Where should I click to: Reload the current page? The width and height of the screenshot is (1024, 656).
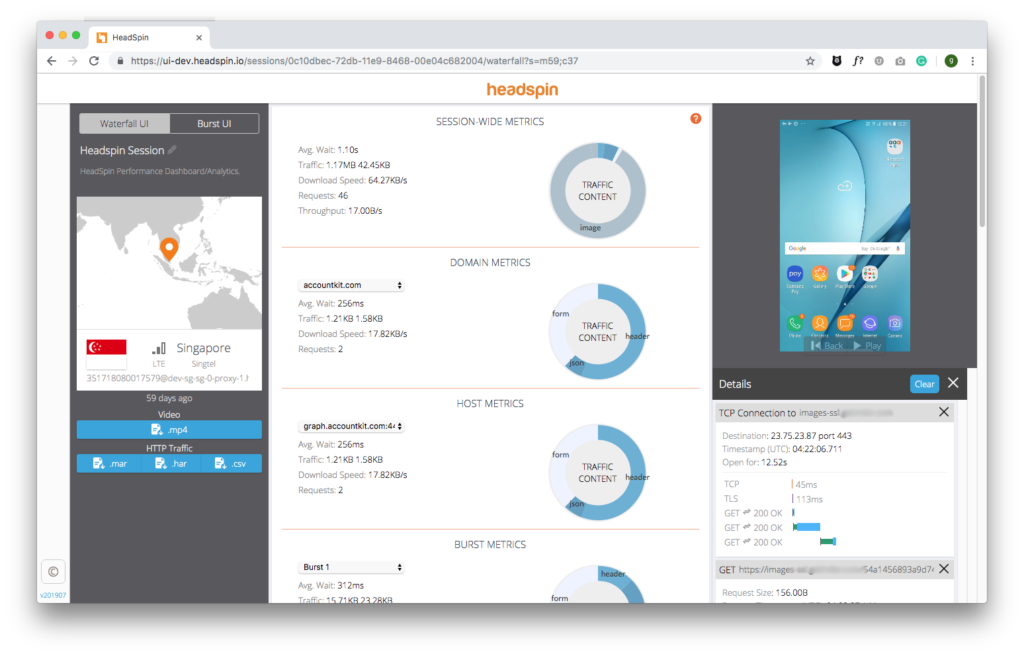[94, 61]
